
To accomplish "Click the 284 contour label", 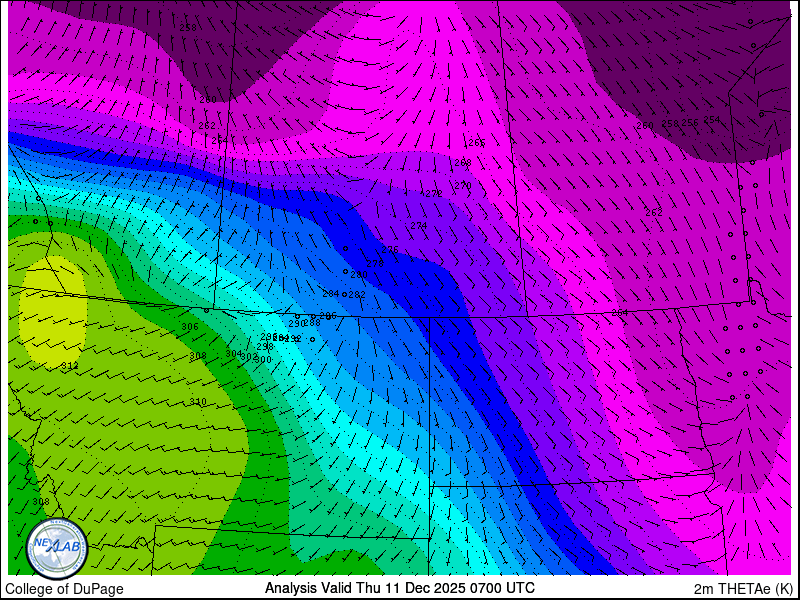I will (x=331, y=294).
